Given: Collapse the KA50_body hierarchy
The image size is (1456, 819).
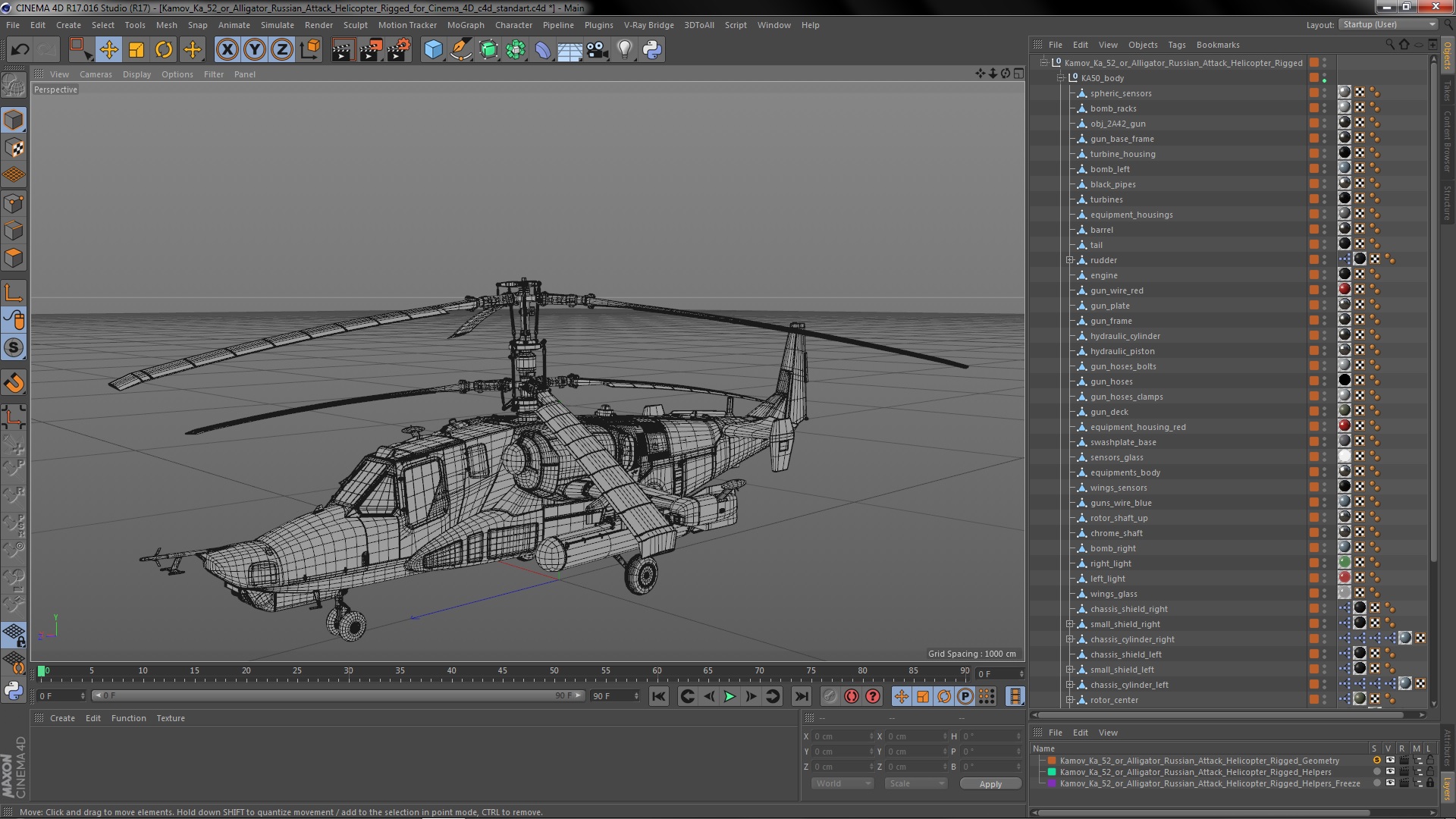Looking at the screenshot, I should [1061, 78].
